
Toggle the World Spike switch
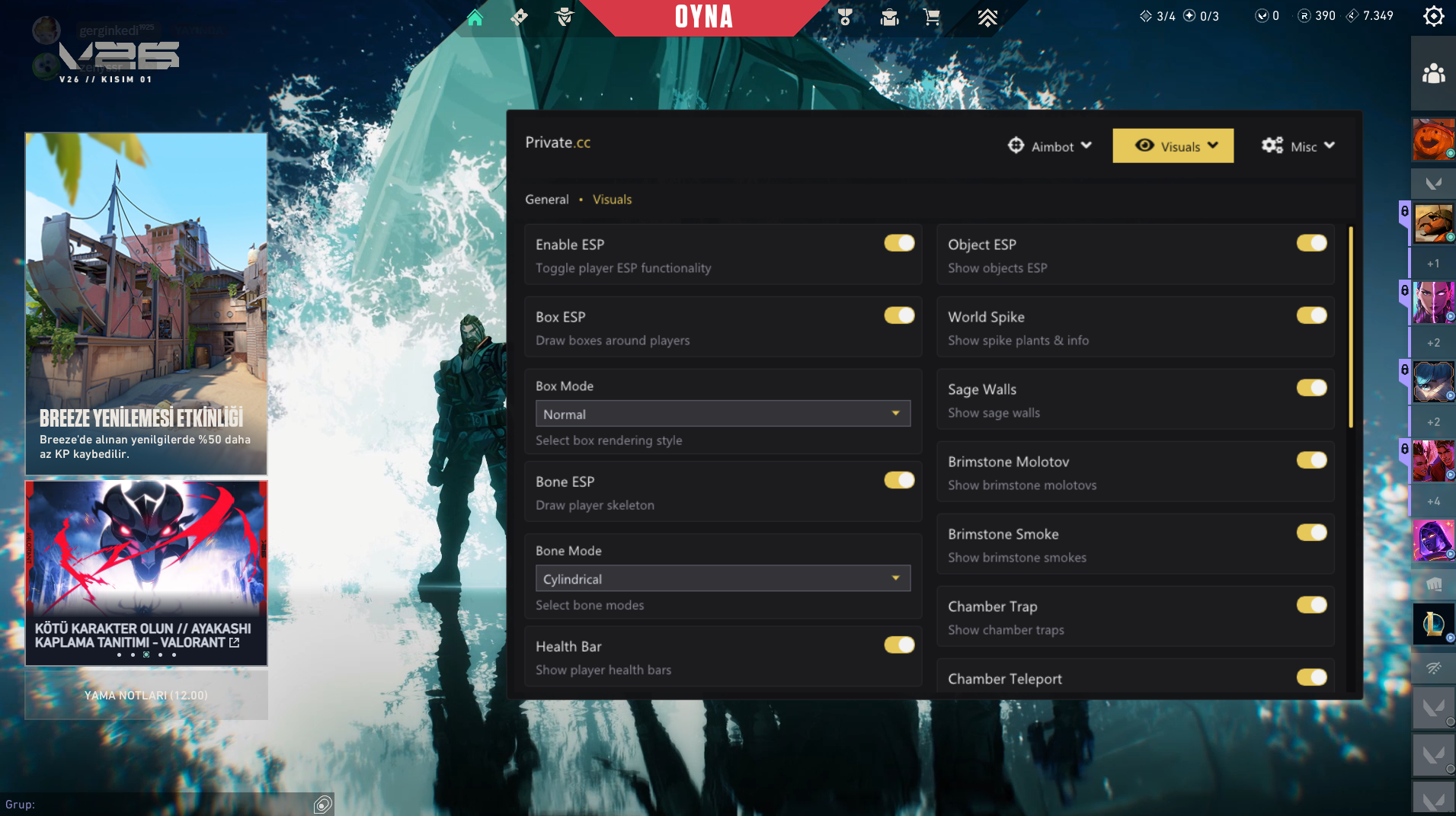pos(1311,315)
